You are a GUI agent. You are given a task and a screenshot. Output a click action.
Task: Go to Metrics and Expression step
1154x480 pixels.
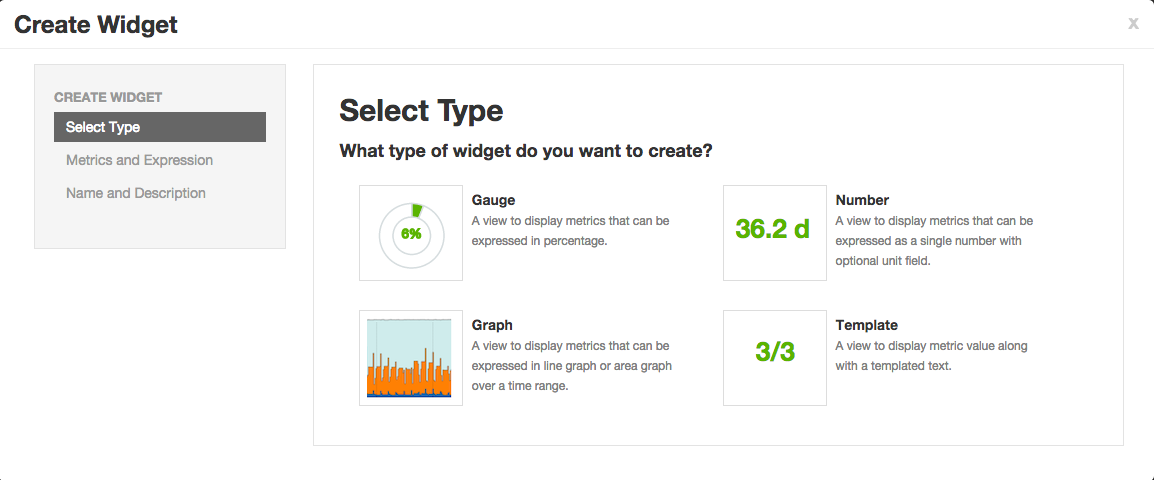(x=139, y=160)
